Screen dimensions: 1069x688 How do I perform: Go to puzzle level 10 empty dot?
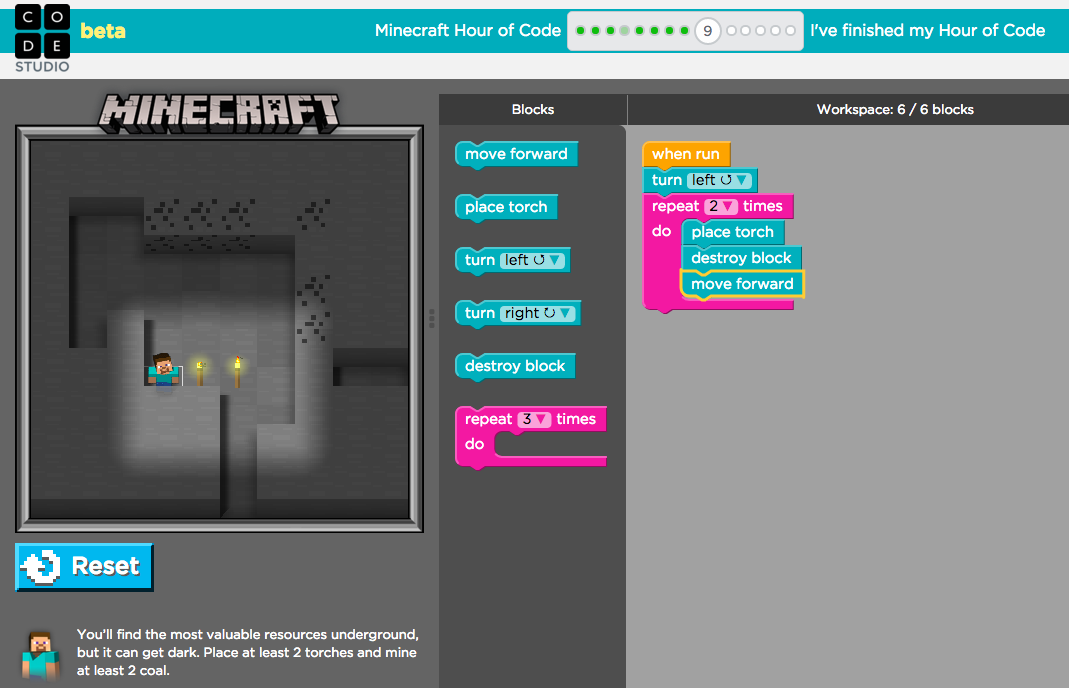[x=732, y=31]
